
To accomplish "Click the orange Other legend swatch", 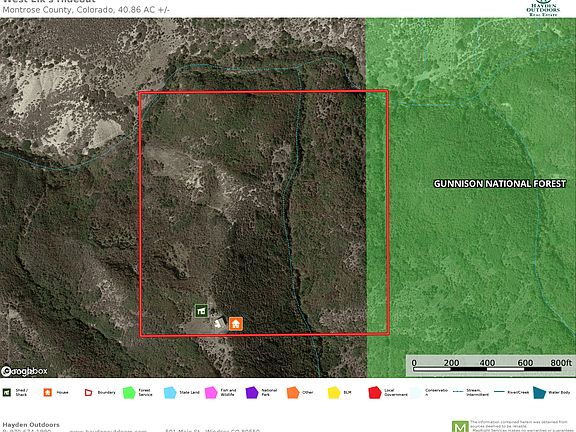I will 293,392.
